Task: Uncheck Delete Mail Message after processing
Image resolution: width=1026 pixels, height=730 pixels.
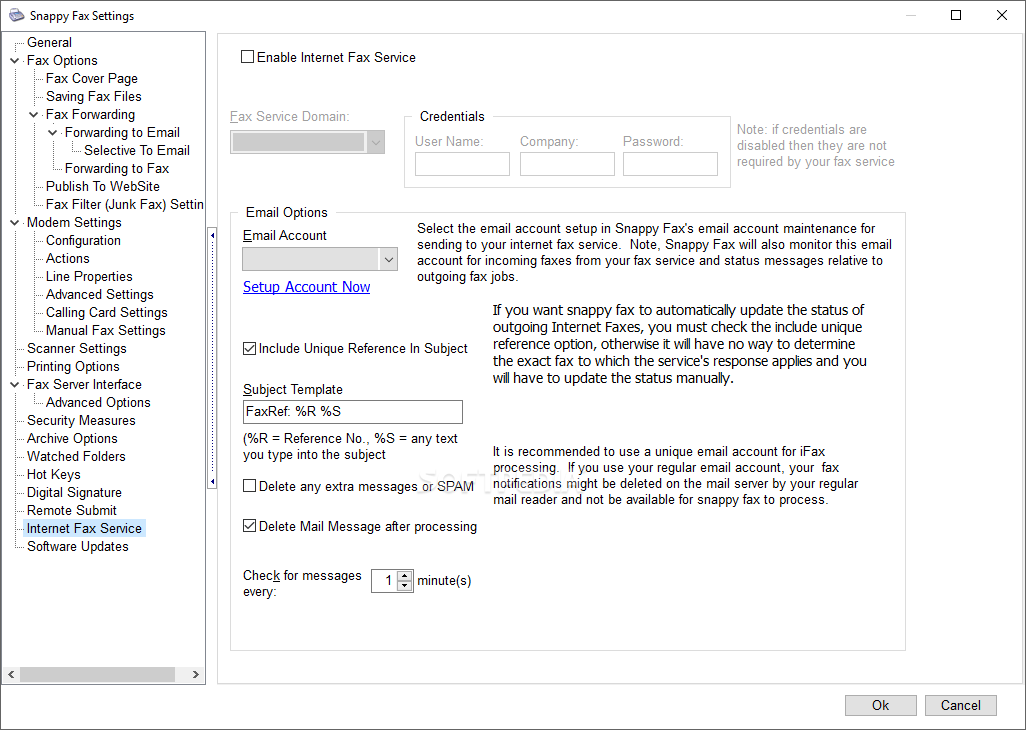Action: (249, 526)
